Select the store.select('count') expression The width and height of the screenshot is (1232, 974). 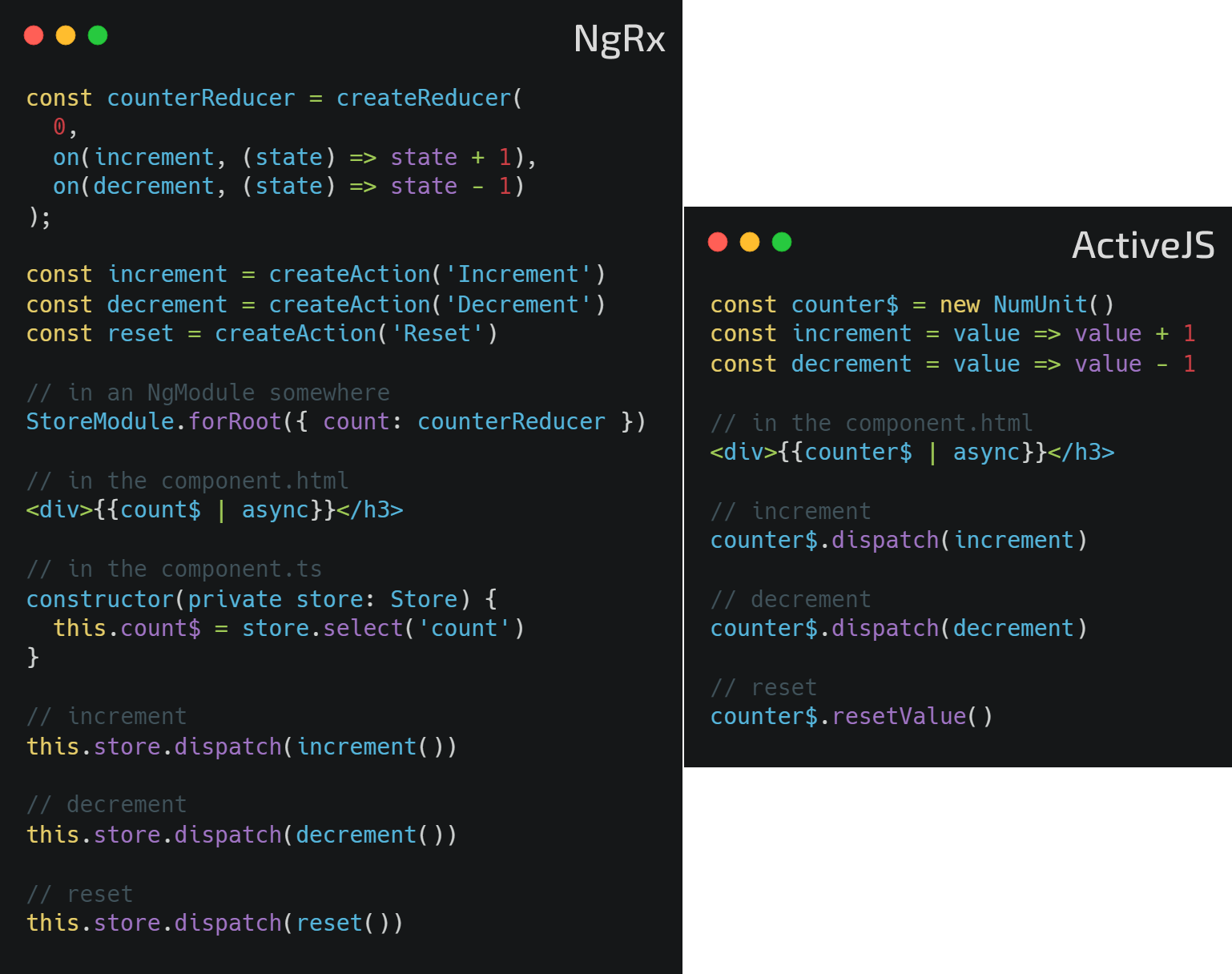pyautogui.click(x=384, y=628)
